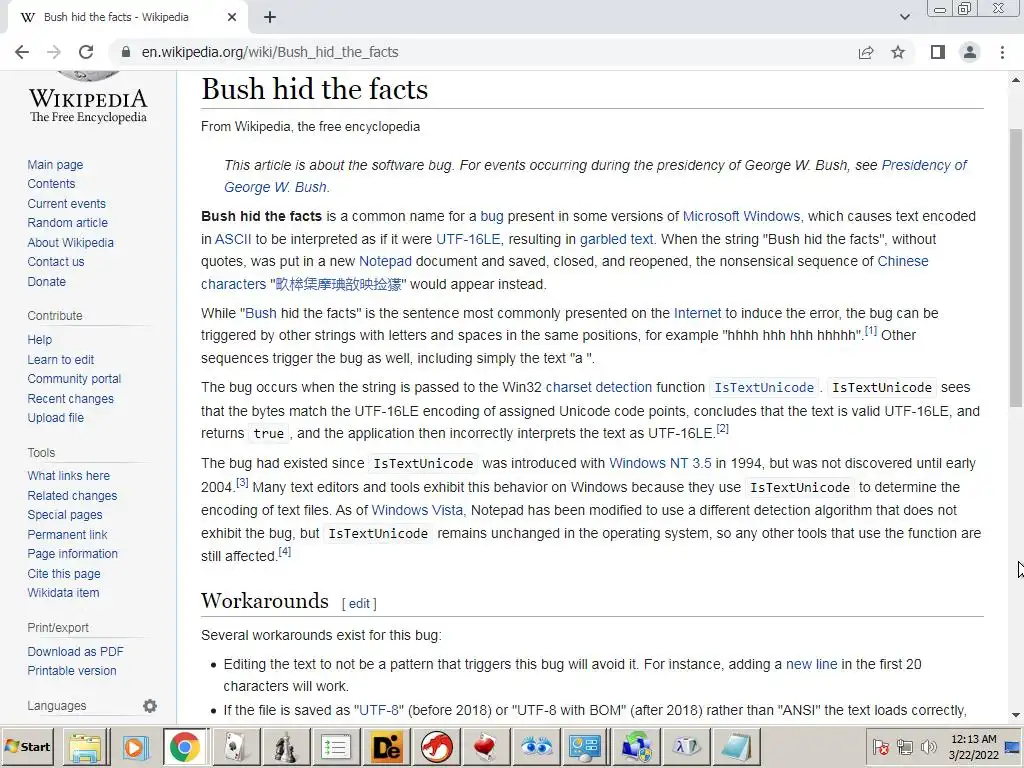Screen dimensions: 1024x768
Task: Open the checklist app taskbar icon
Action: [336, 747]
